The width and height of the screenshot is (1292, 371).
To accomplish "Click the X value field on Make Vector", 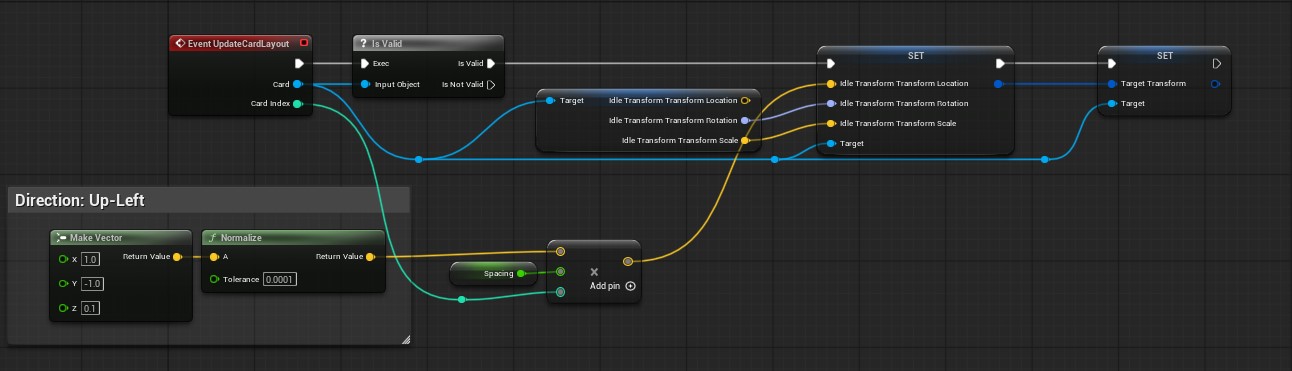I will coord(90,259).
